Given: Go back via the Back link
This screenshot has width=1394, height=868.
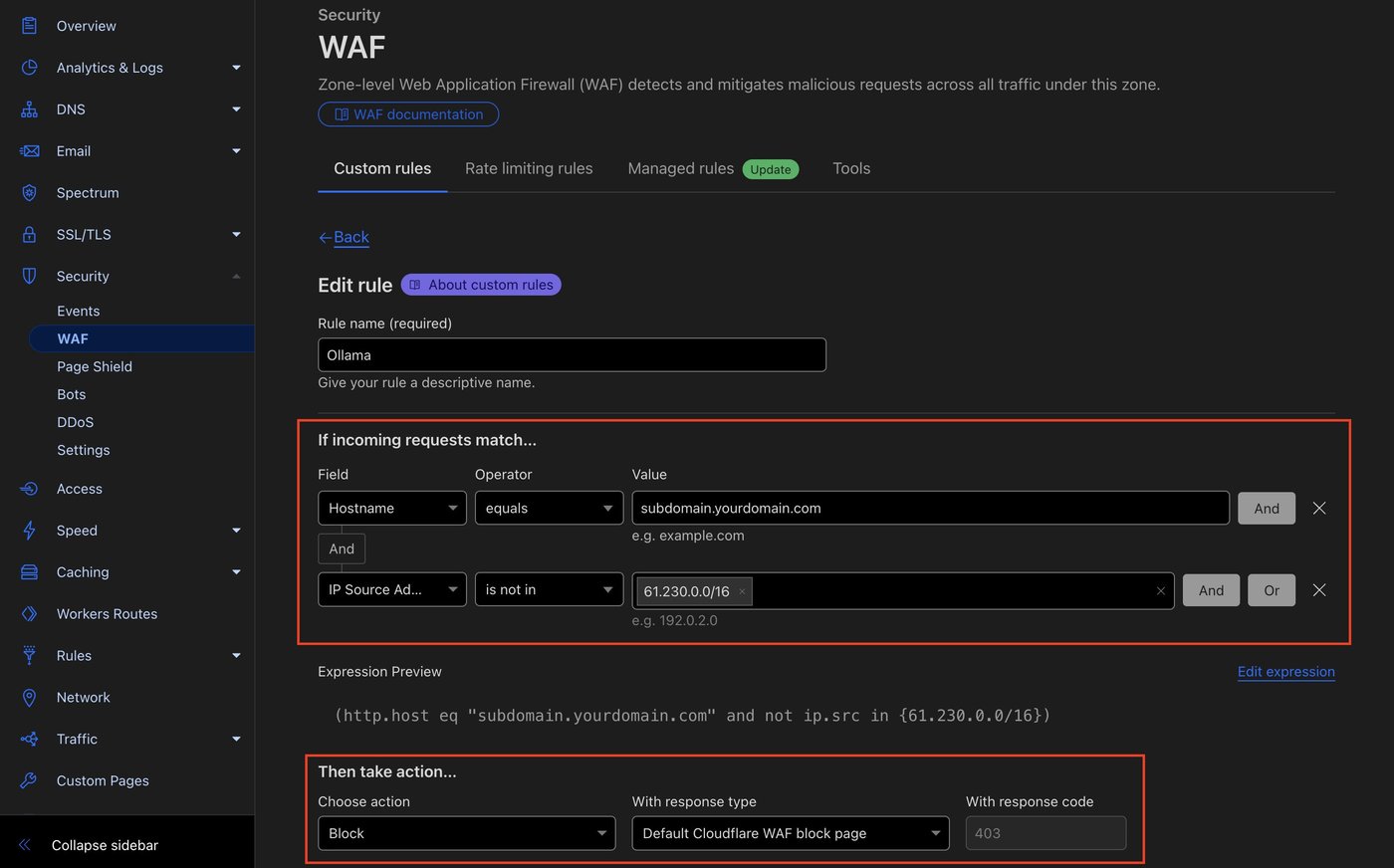Looking at the screenshot, I should [x=351, y=237].
